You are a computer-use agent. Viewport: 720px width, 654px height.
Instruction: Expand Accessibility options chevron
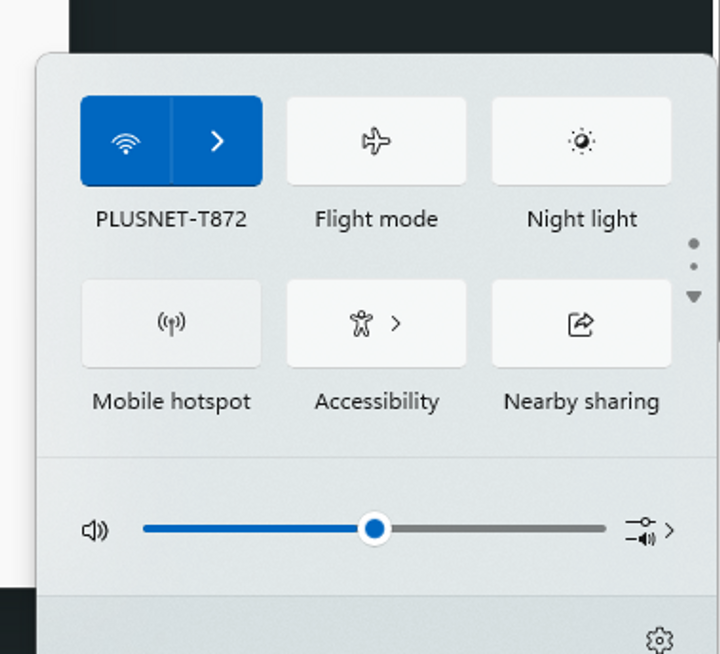click(x=396, y=324)
